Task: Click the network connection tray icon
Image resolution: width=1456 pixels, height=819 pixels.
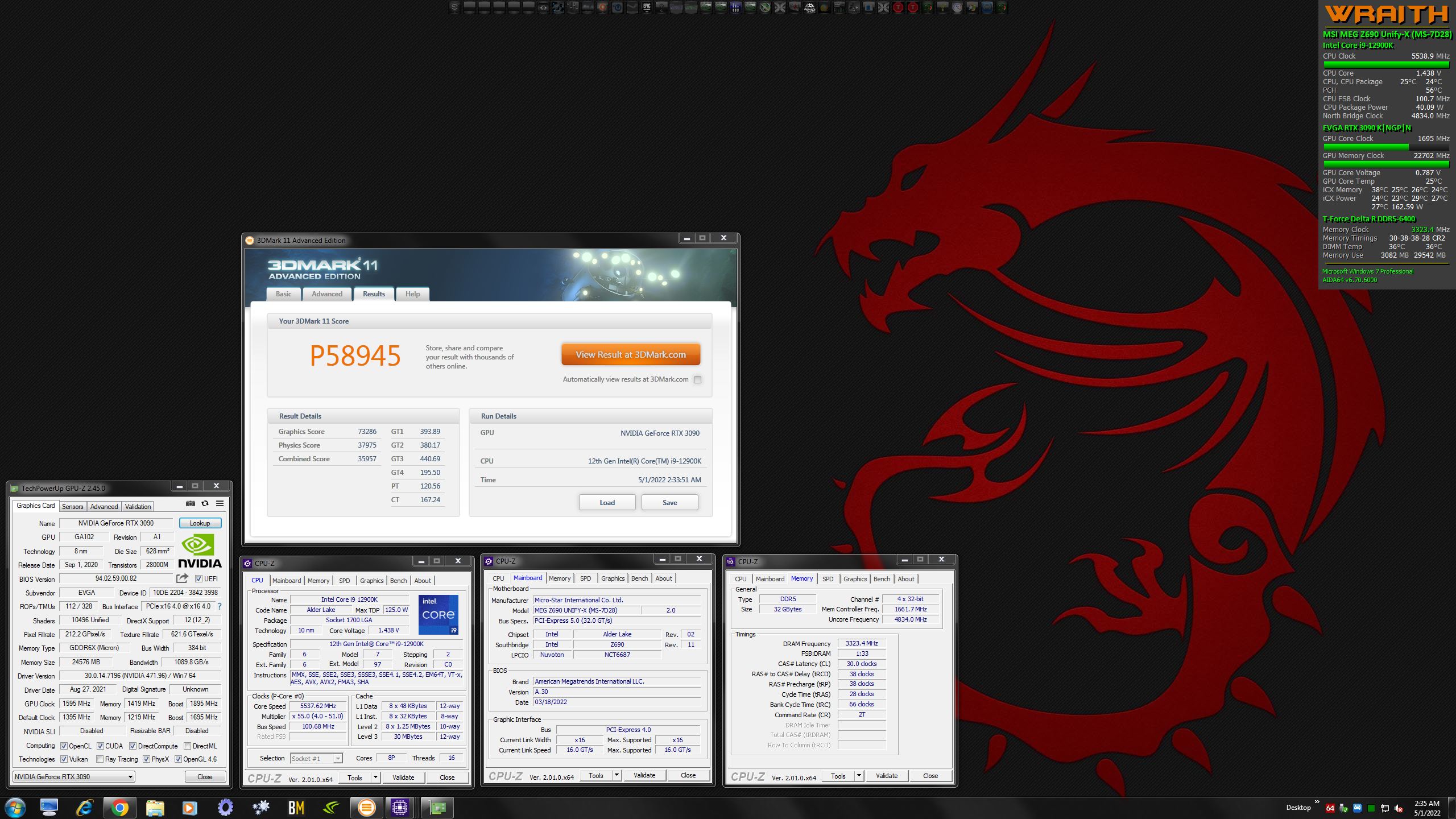Action: click(x=1385, y=808)
